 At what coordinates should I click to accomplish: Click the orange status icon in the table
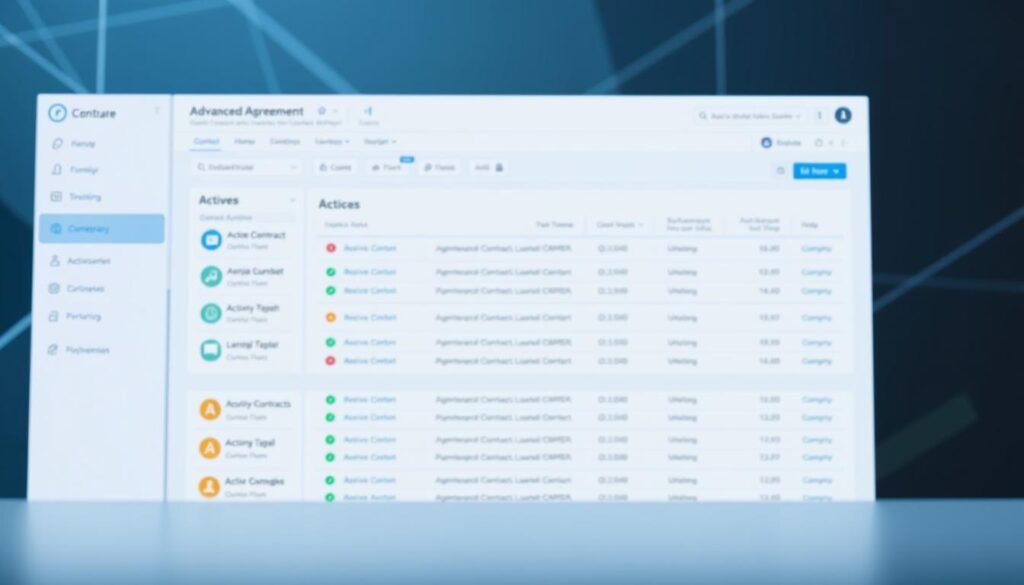pyautogui.click(x=330, y=317)
